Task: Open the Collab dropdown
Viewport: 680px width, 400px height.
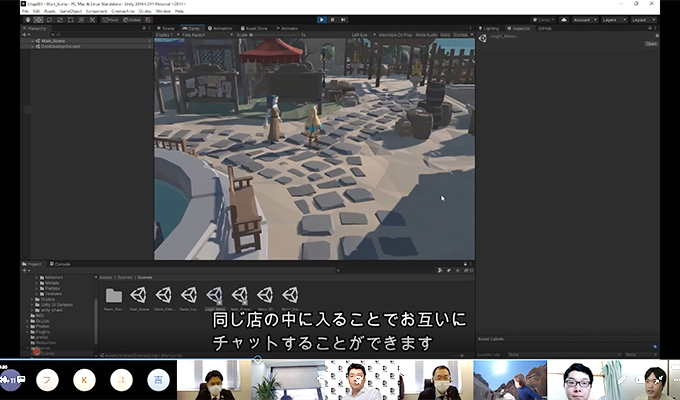Action: coord(544,20)
